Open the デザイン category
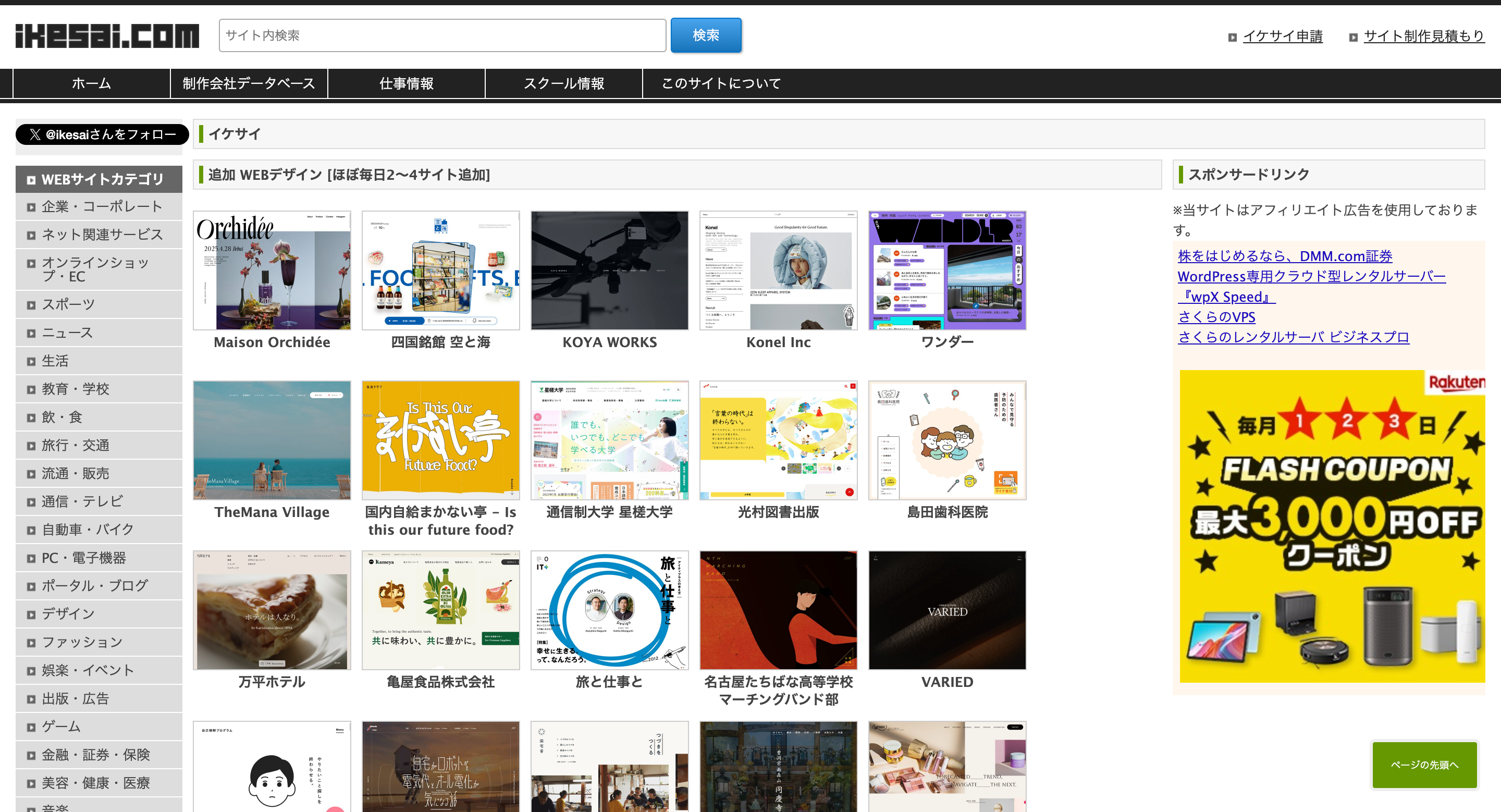Screen dimensions: 1501x812 (99, 614)
